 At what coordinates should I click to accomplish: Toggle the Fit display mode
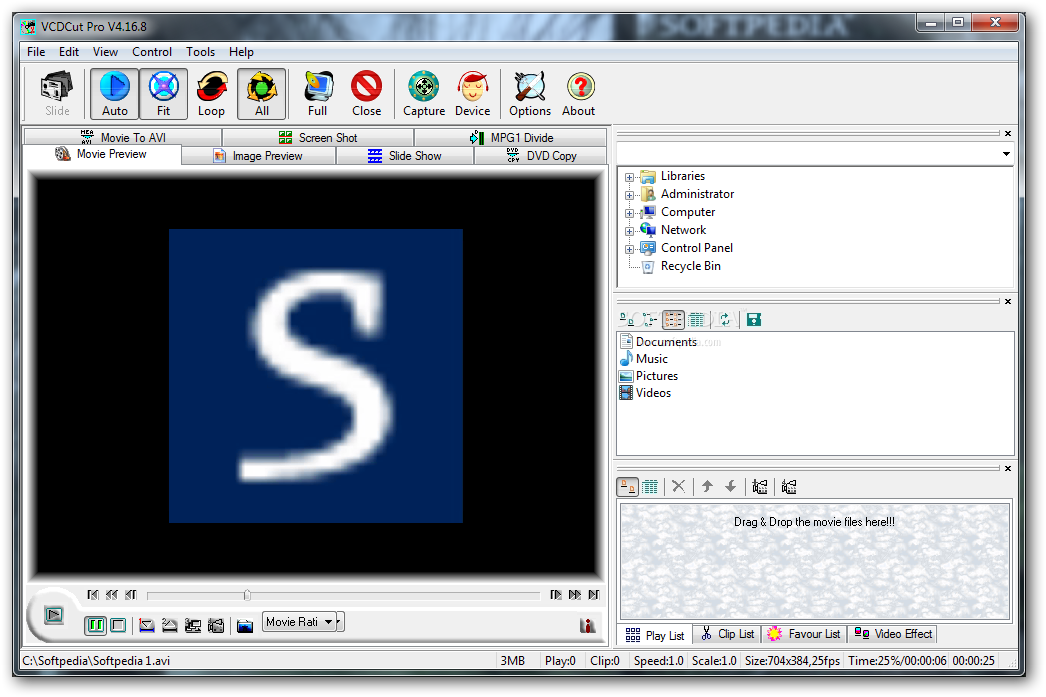163,94
